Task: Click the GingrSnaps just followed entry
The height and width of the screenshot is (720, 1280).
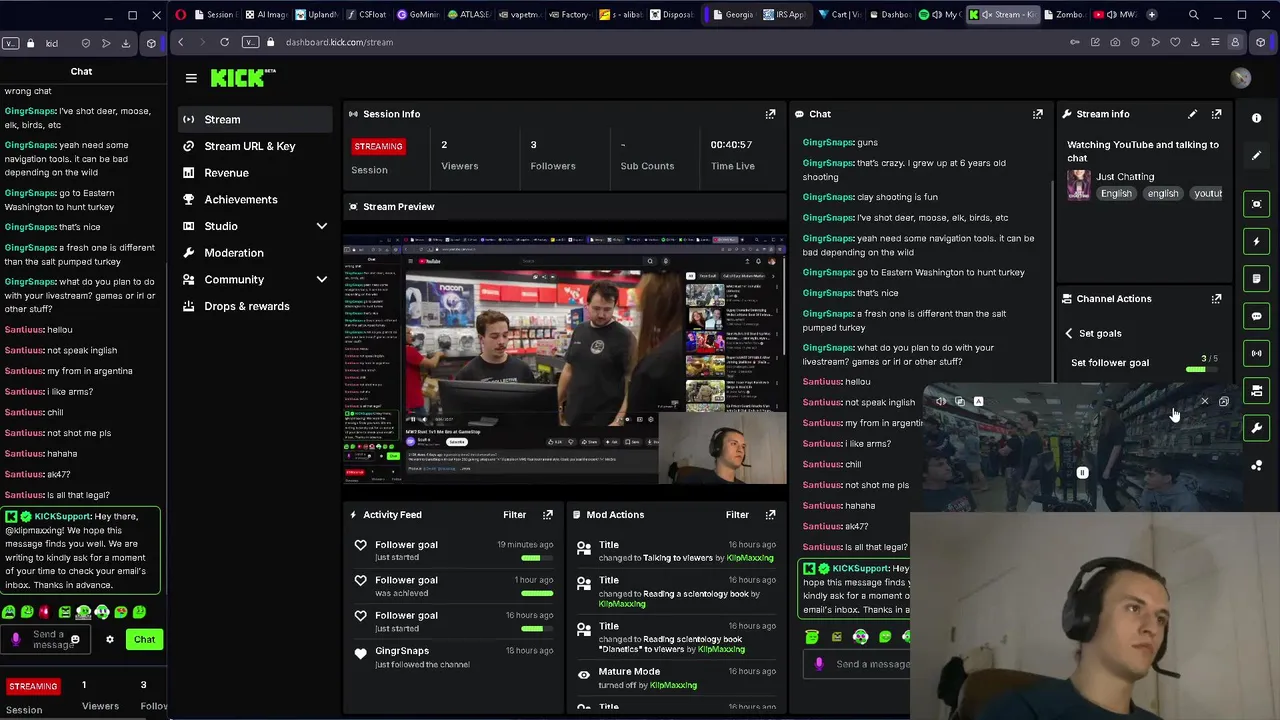Action: point(453,657)
